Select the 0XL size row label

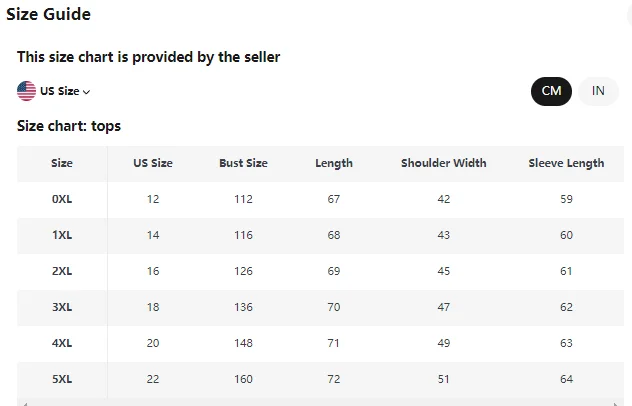(x=62, y=199)
